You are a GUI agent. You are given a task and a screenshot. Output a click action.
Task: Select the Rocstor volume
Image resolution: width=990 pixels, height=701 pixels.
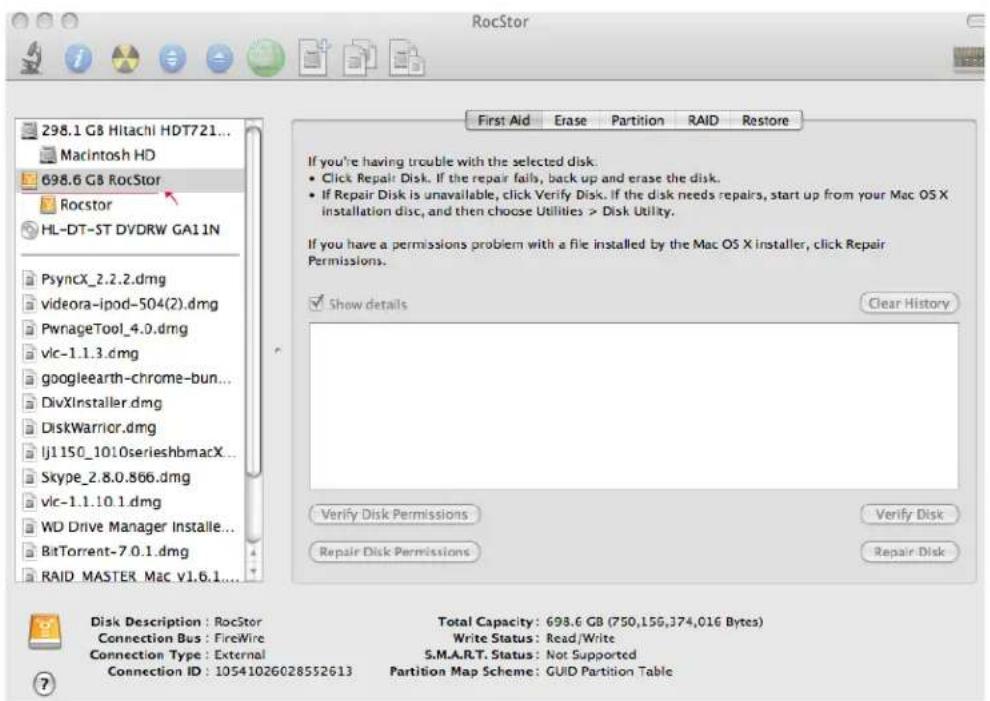129,205
